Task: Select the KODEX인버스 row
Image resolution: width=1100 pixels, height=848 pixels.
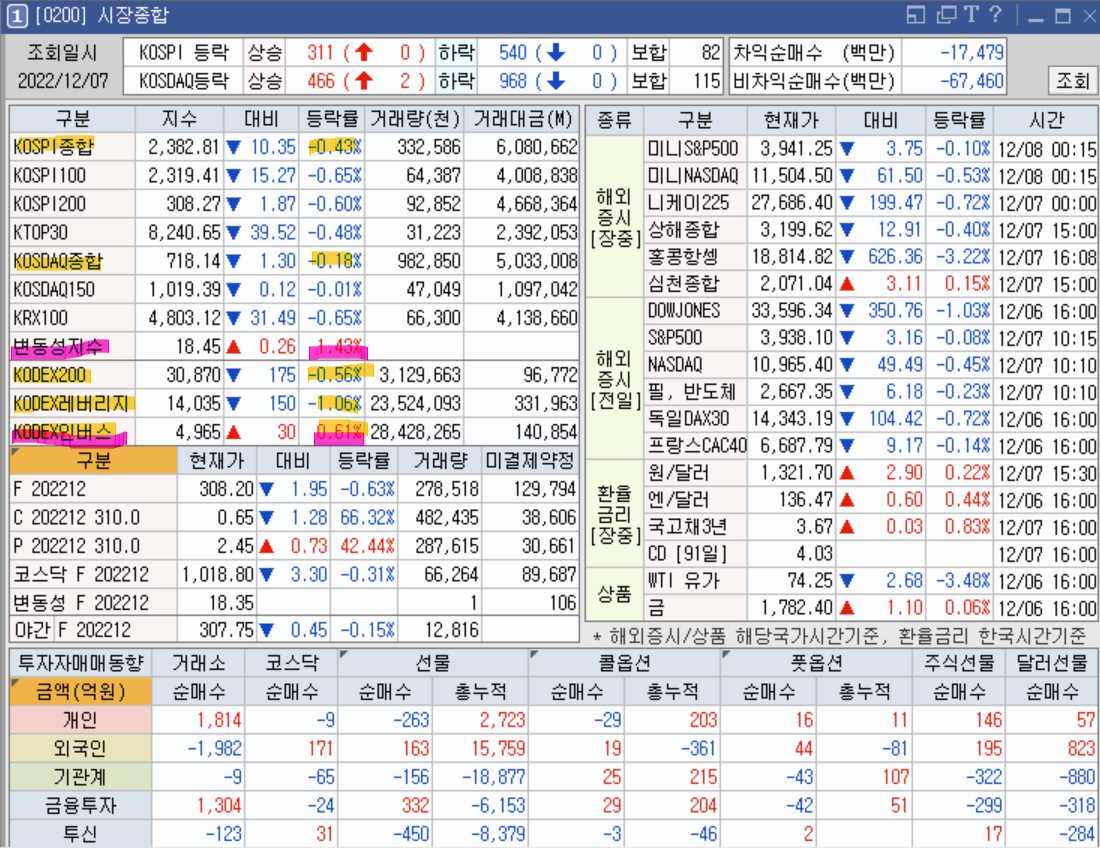Action: point(295,432)
